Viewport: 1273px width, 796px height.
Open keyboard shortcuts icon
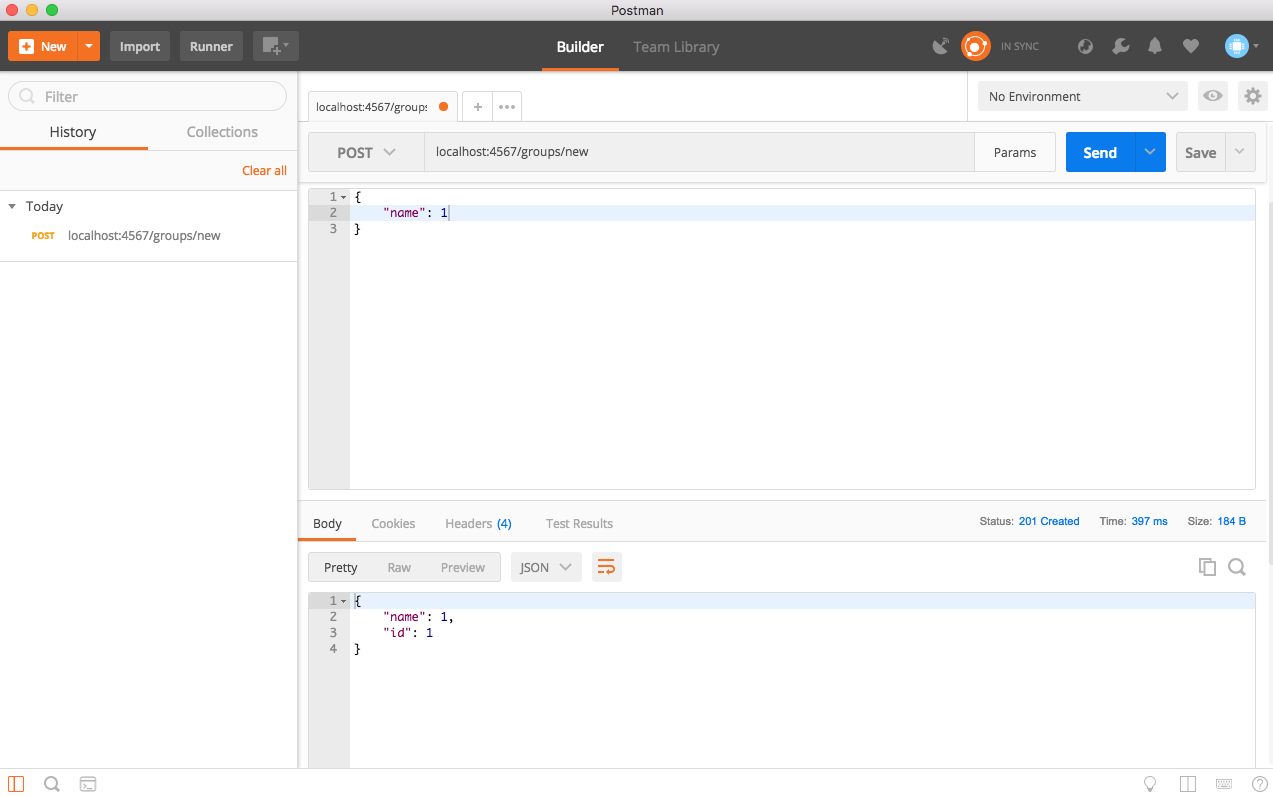1224,784
